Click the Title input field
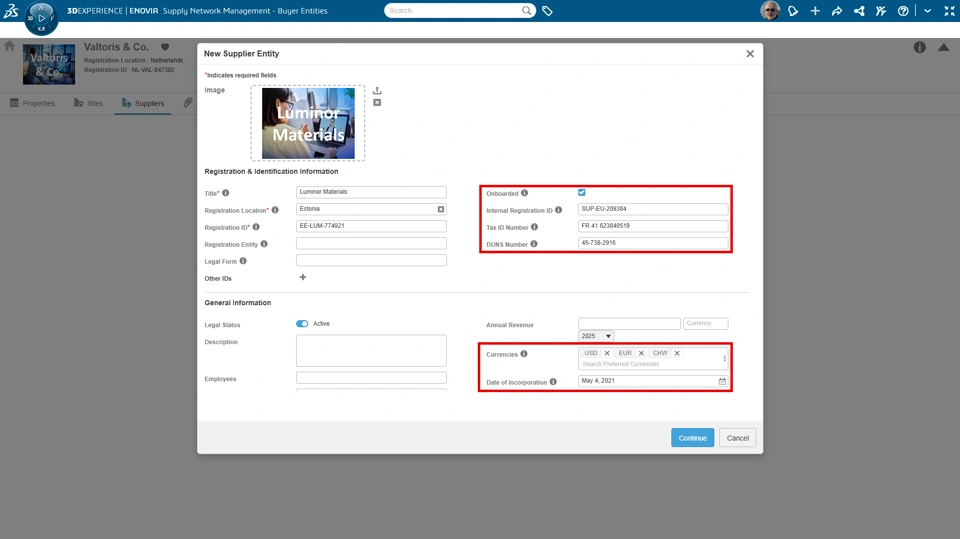This screenshot has height=539, width=960. 371,192
